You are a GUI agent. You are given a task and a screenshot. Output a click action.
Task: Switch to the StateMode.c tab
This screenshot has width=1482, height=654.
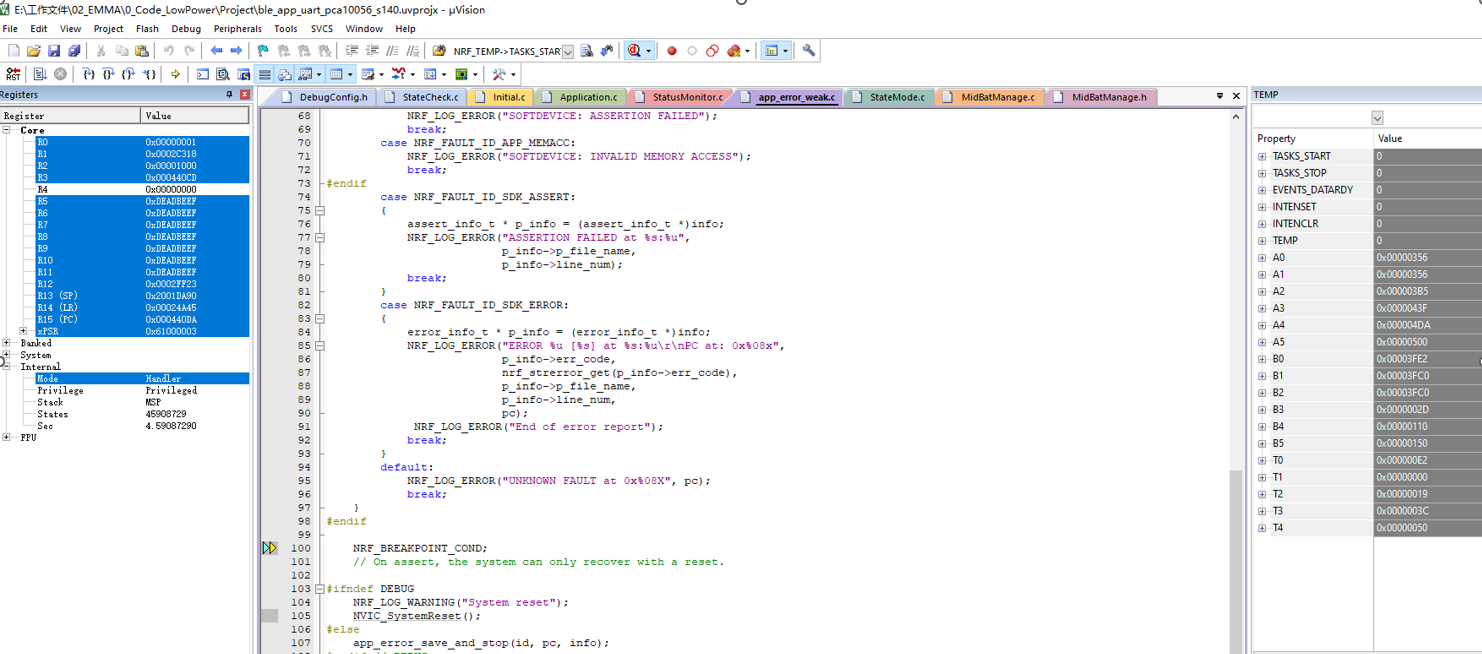point(897,96)
